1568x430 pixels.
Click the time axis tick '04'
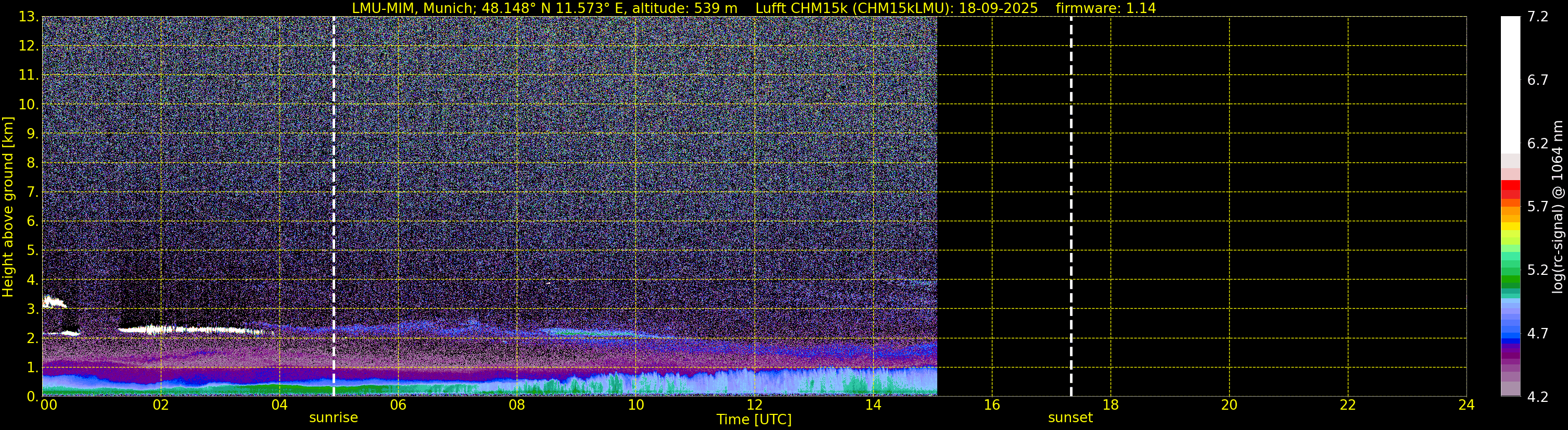coord(279,406)
